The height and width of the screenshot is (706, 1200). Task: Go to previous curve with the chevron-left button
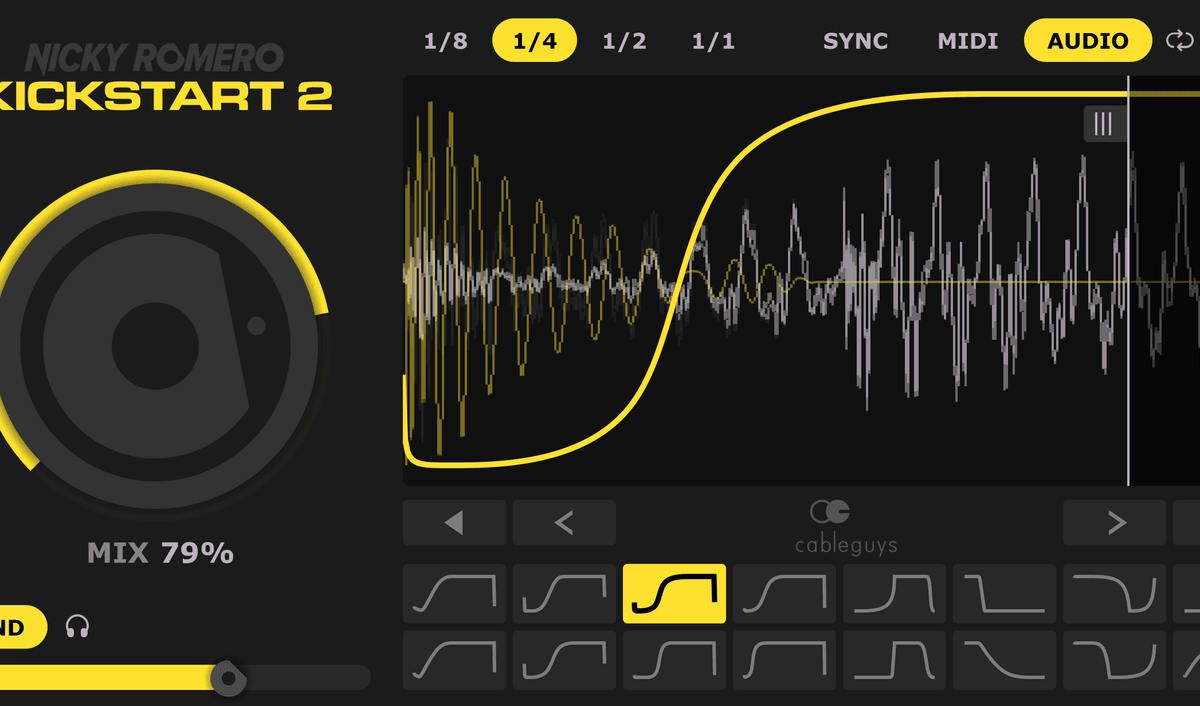coord(564,522)
